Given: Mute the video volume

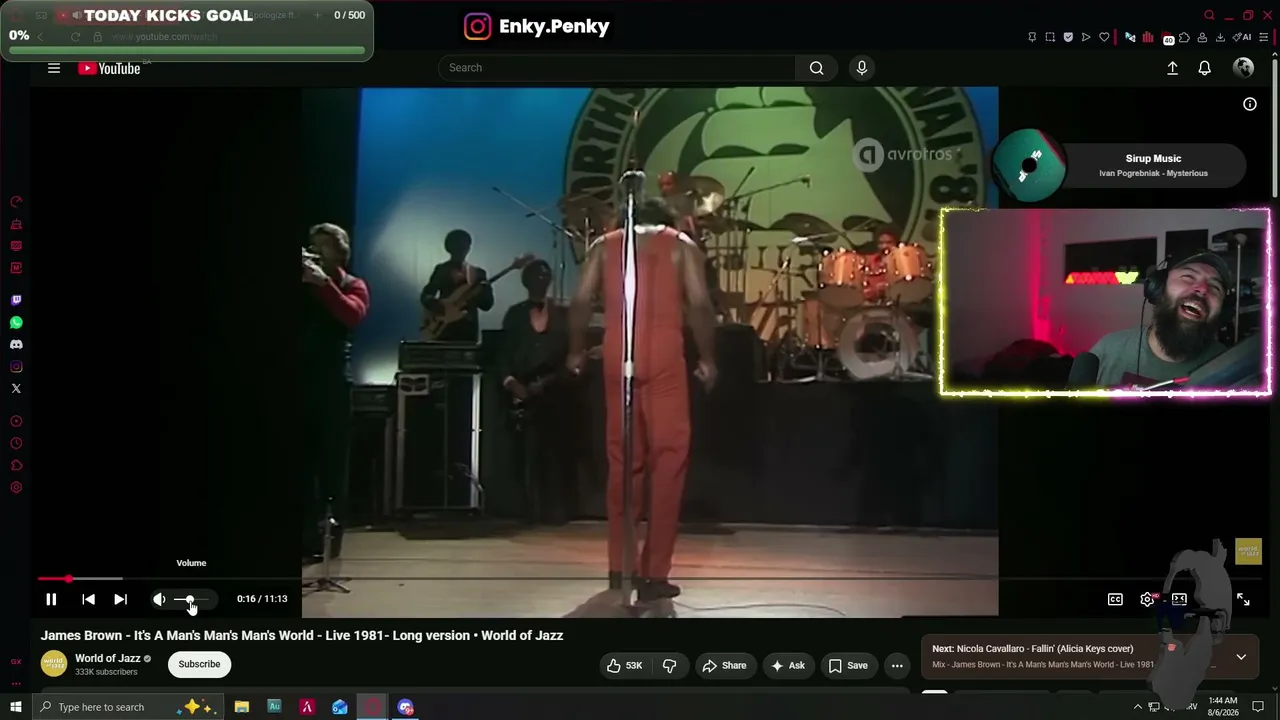Looking at the screenshot, I should click(159, 599).
